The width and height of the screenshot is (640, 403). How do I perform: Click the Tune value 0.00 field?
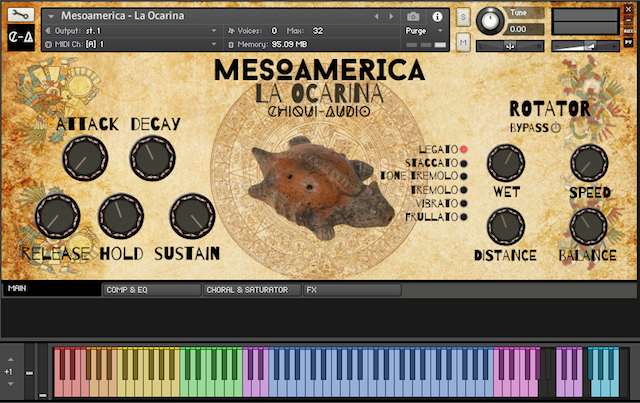[x=524, y=29]
